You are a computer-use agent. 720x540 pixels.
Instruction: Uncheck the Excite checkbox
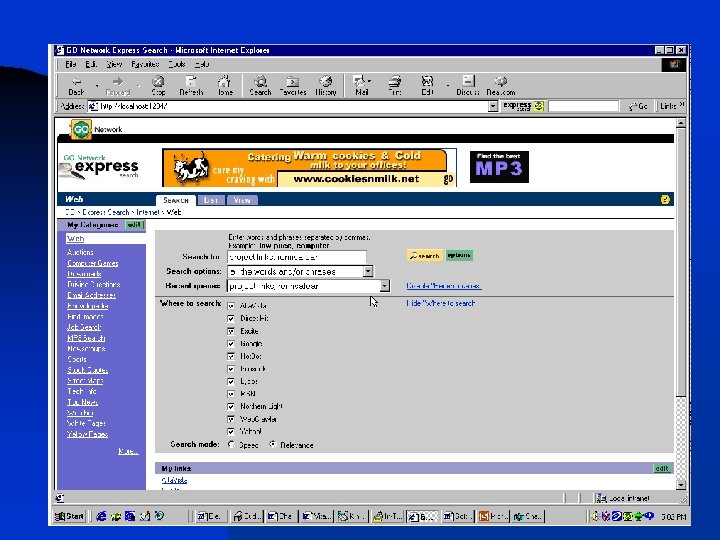[231, 331]
